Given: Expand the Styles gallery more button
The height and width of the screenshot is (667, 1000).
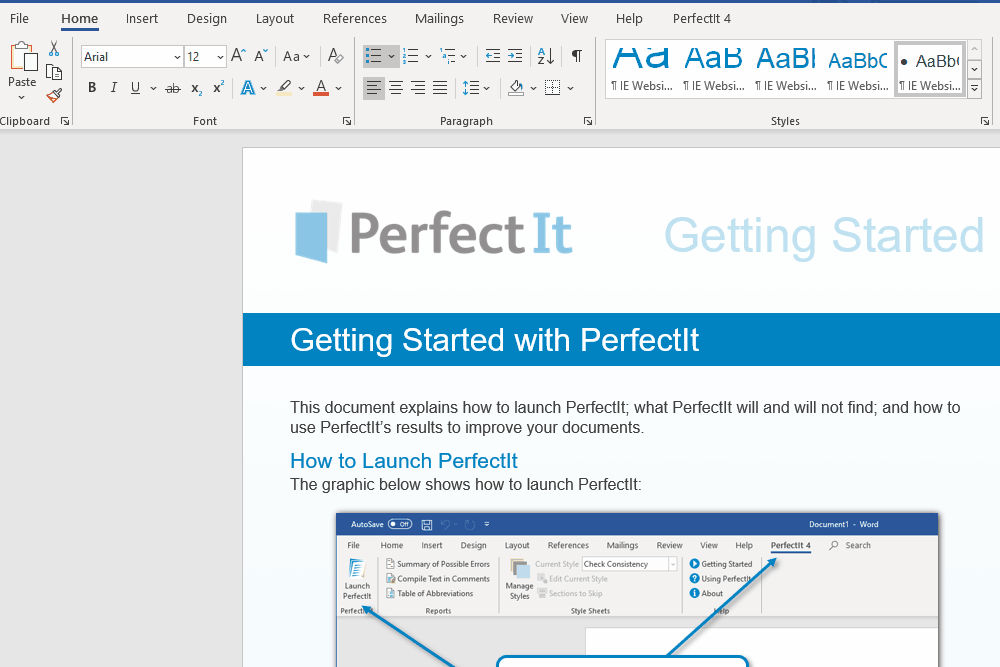Looking at the screenshot, I should pyautogui.click(x=974, y=89).
